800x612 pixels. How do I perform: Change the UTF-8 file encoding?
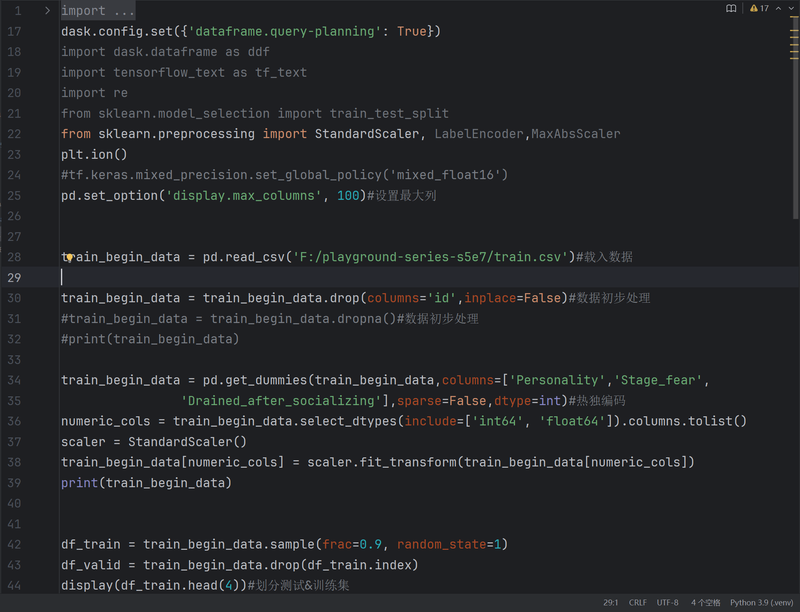(667, 602)
